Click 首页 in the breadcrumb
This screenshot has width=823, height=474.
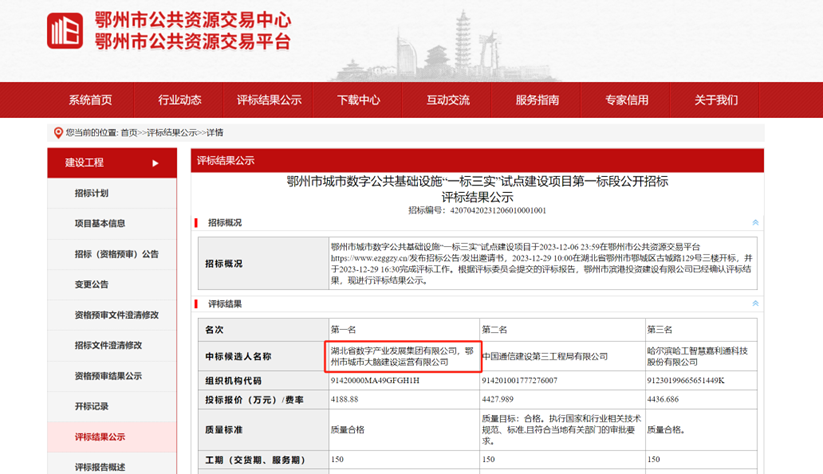(x=129, y=133)
